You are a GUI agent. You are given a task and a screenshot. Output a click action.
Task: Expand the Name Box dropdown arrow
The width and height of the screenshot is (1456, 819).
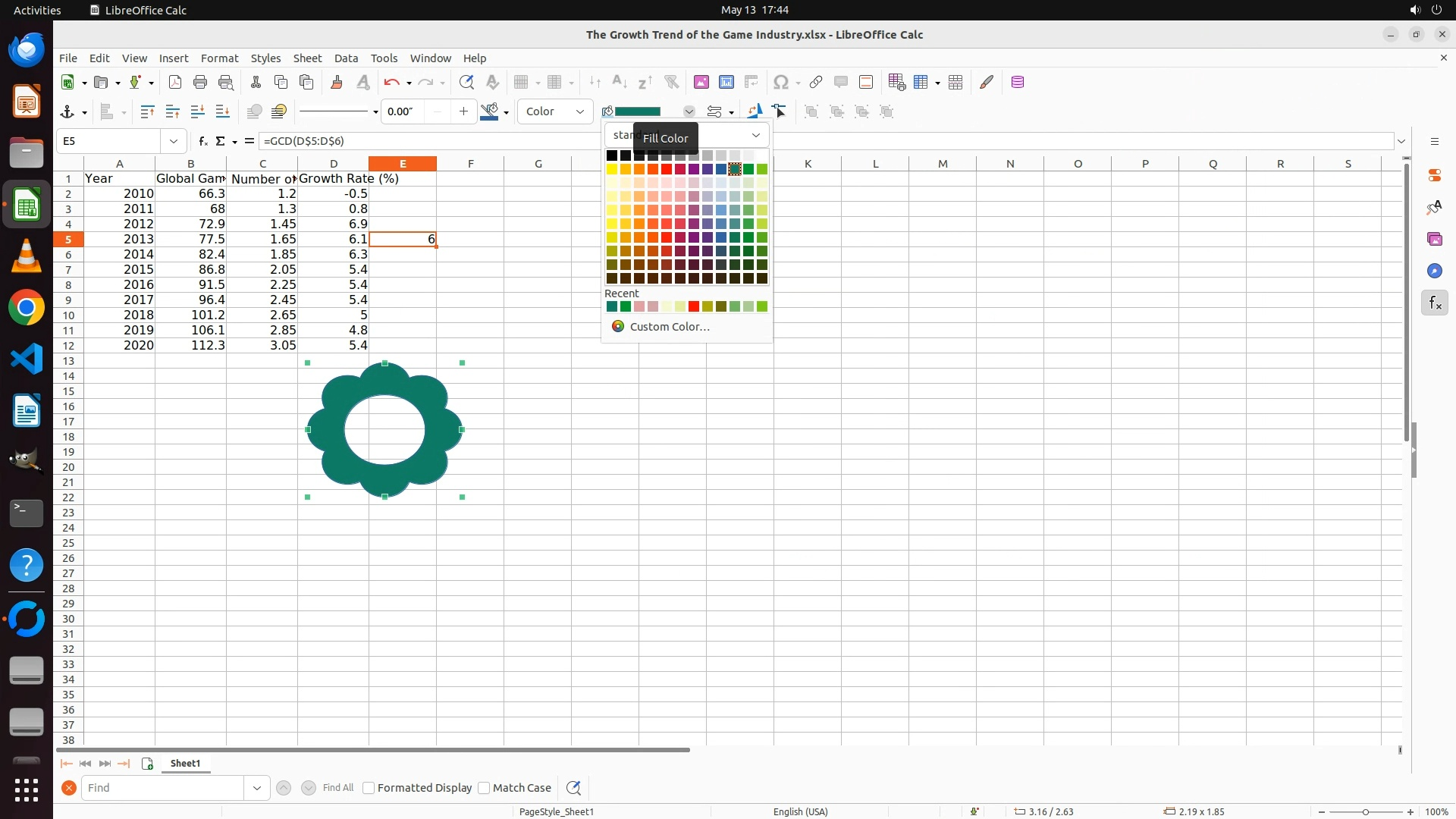174,141
